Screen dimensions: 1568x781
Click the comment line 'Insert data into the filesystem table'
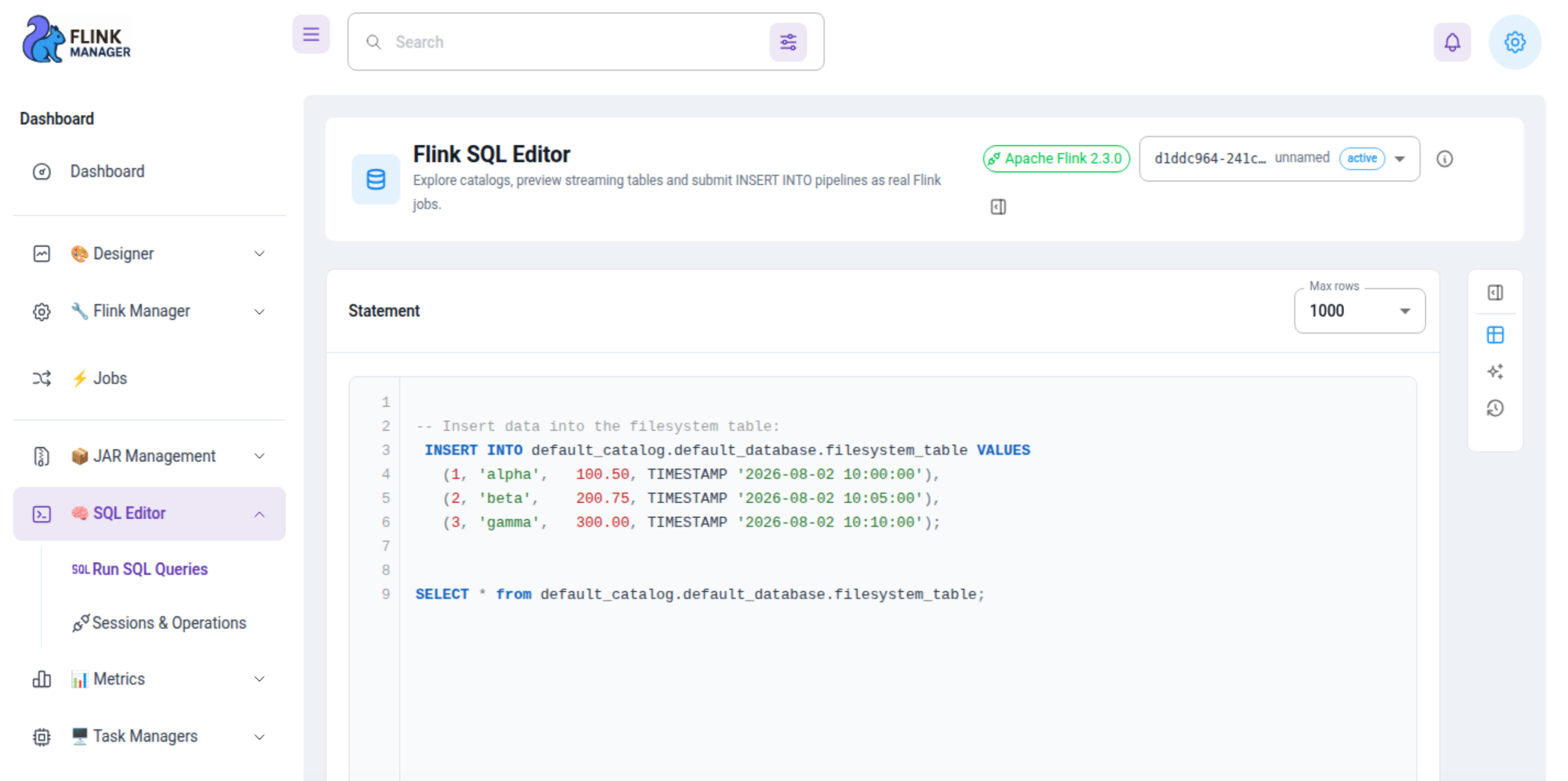[x=597, y=426]
